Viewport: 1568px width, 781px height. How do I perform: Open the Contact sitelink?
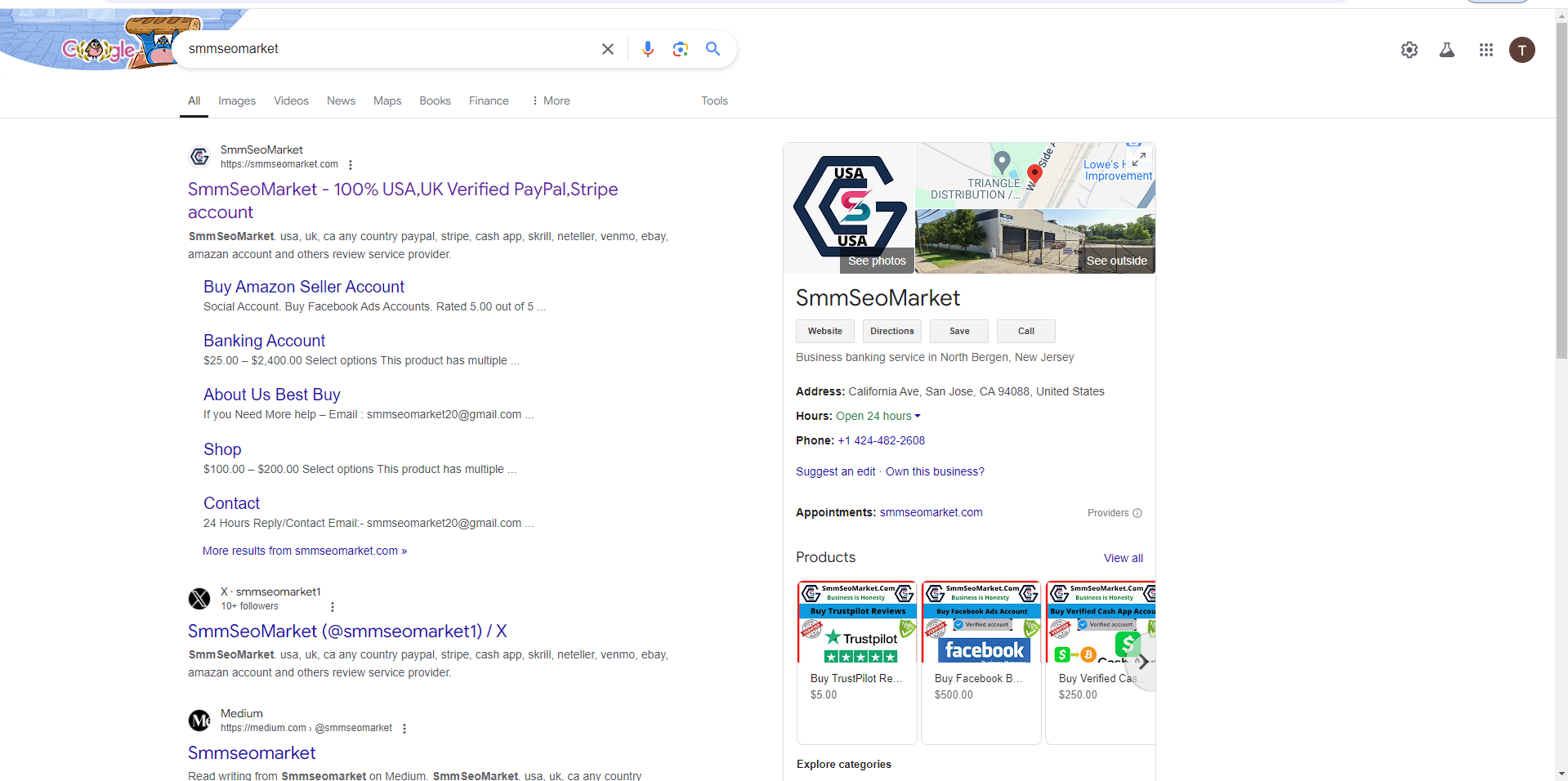pos(231,503)
